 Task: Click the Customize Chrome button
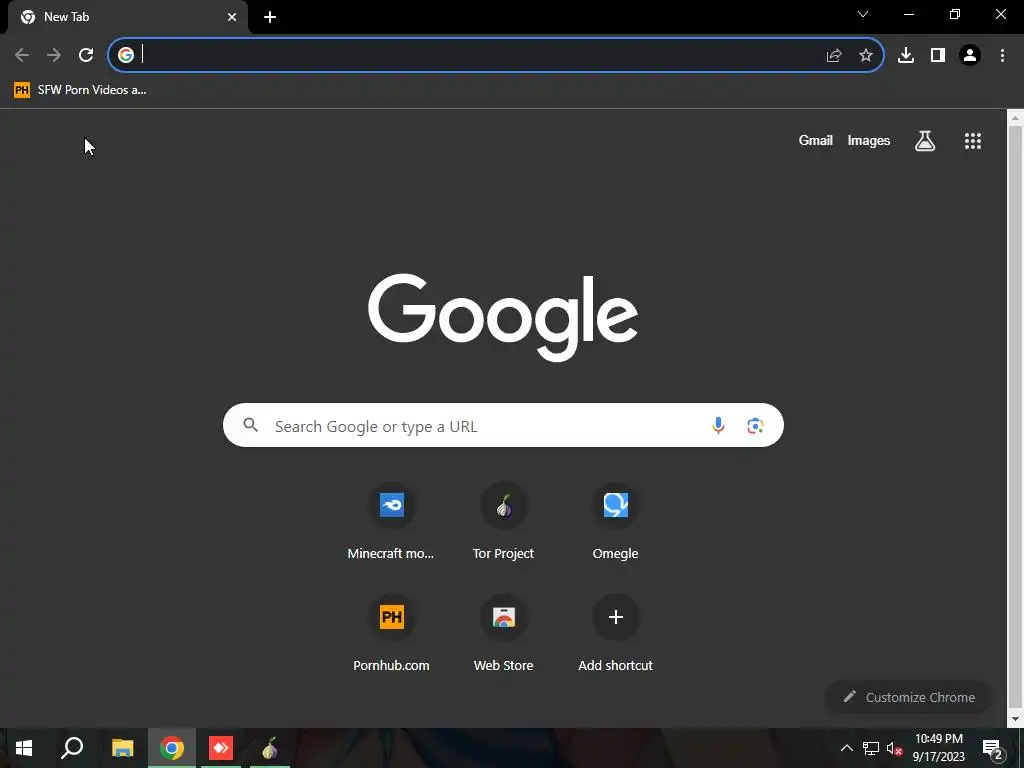(x=909, y=697)
